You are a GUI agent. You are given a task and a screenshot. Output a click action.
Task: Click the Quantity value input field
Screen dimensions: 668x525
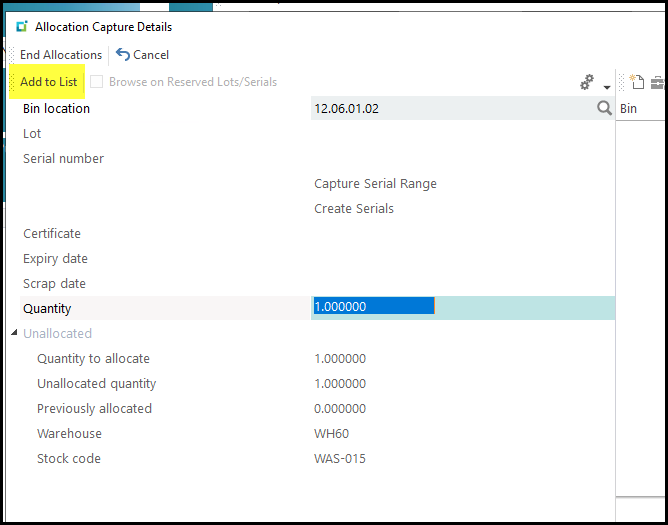click(x=372, y=308)
